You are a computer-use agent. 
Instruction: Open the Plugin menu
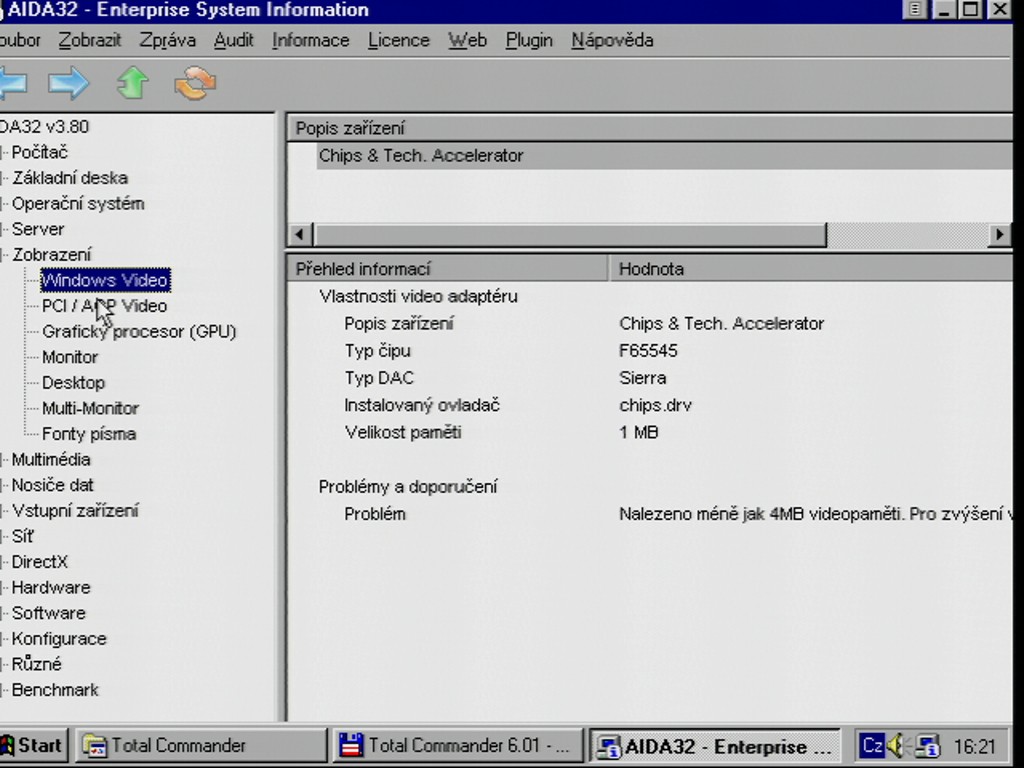tap(529, 40)
